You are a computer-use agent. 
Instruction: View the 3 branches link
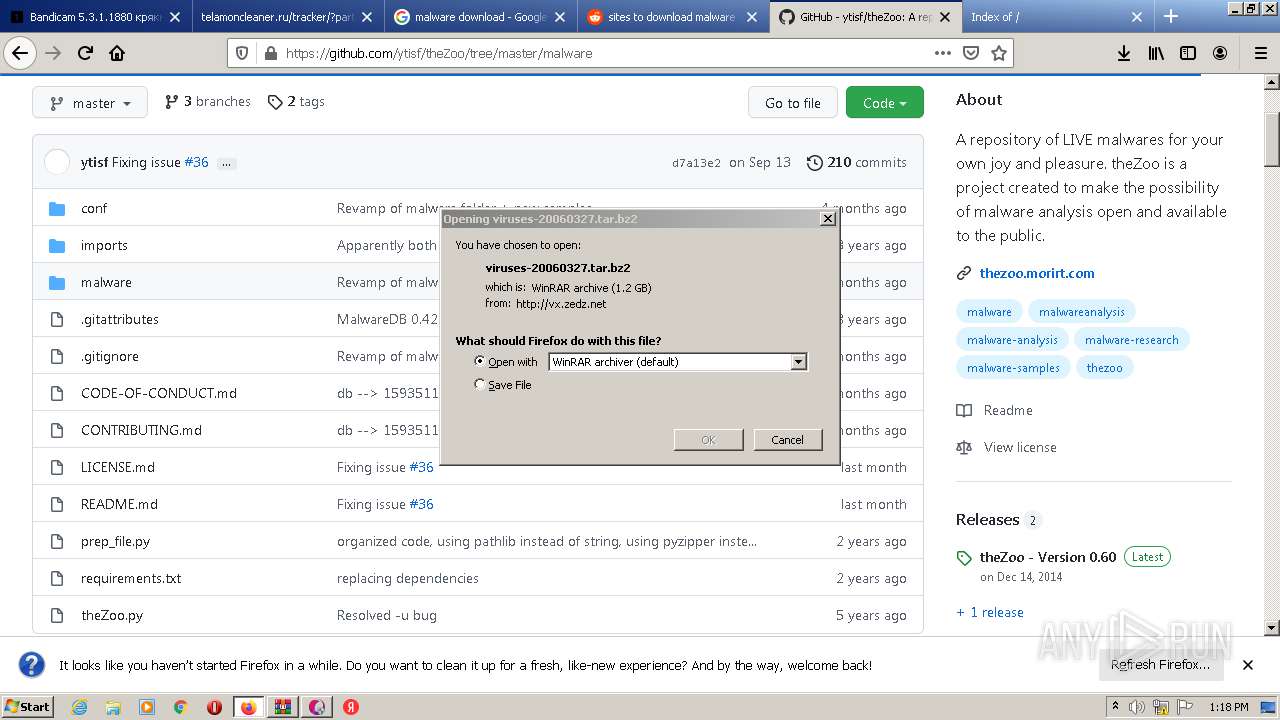click(x=208, y=102)
